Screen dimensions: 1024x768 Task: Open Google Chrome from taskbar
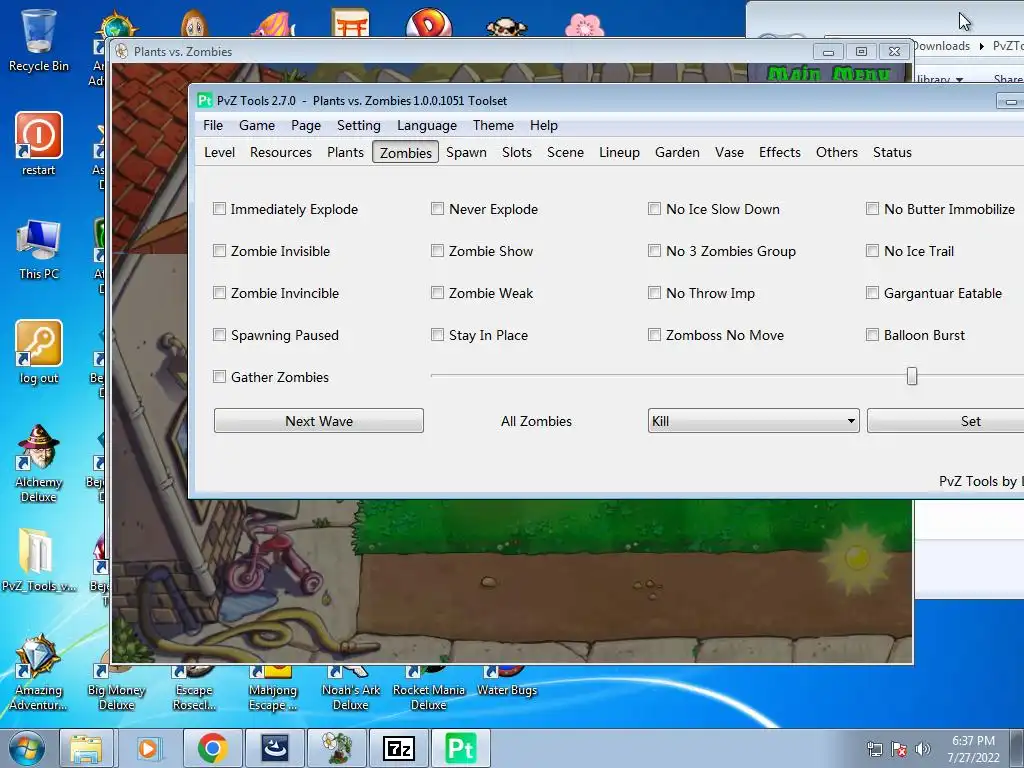click(212, 748)
